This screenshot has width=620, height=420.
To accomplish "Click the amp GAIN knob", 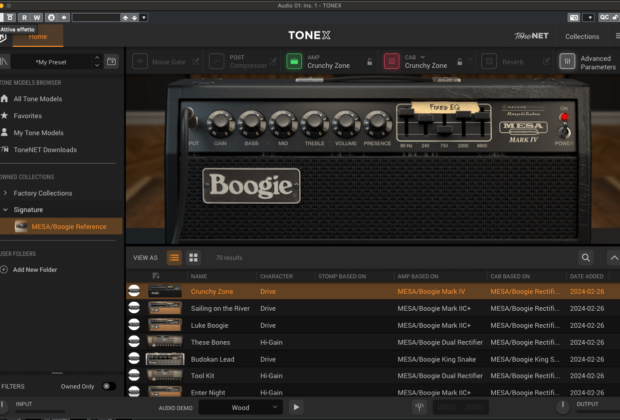I will pyautogui.click(x=220, y=124).
